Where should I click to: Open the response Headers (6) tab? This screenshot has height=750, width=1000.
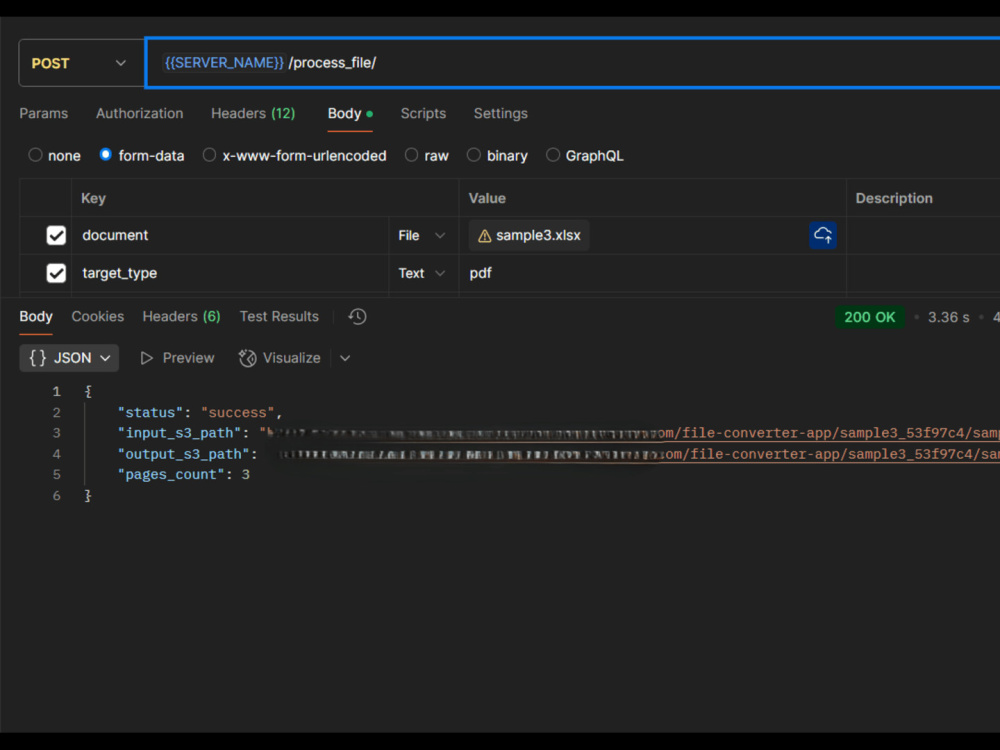[x=181, y=316]
